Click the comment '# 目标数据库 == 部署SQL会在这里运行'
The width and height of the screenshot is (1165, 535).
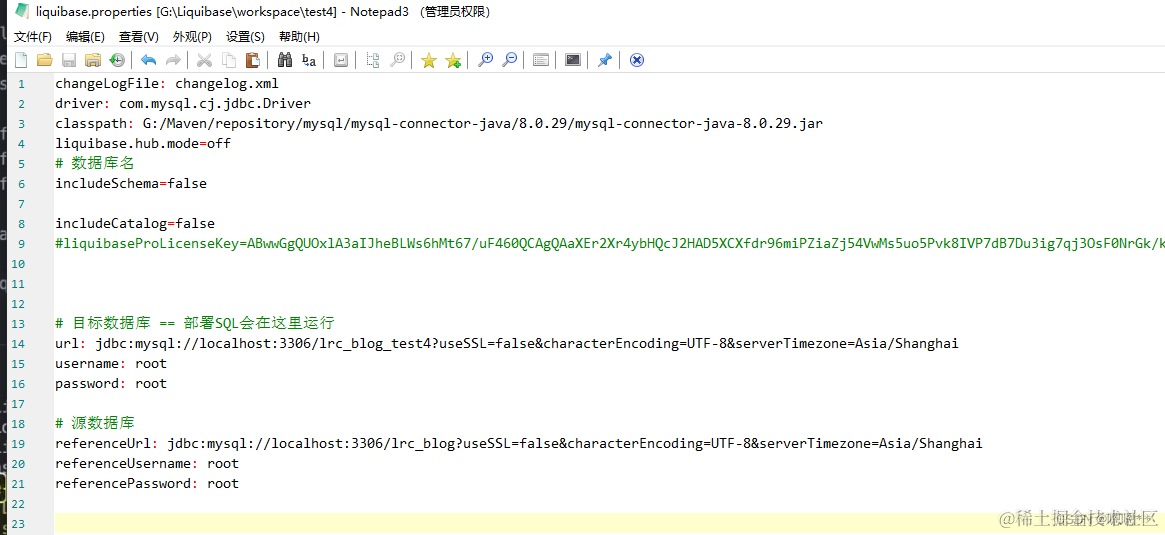pyautogui.click(x=195, y=323)
